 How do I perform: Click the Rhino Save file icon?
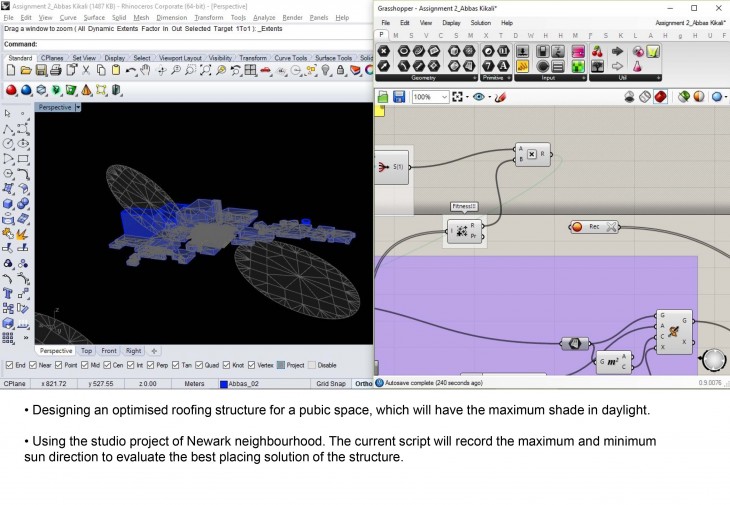(38, 71)
